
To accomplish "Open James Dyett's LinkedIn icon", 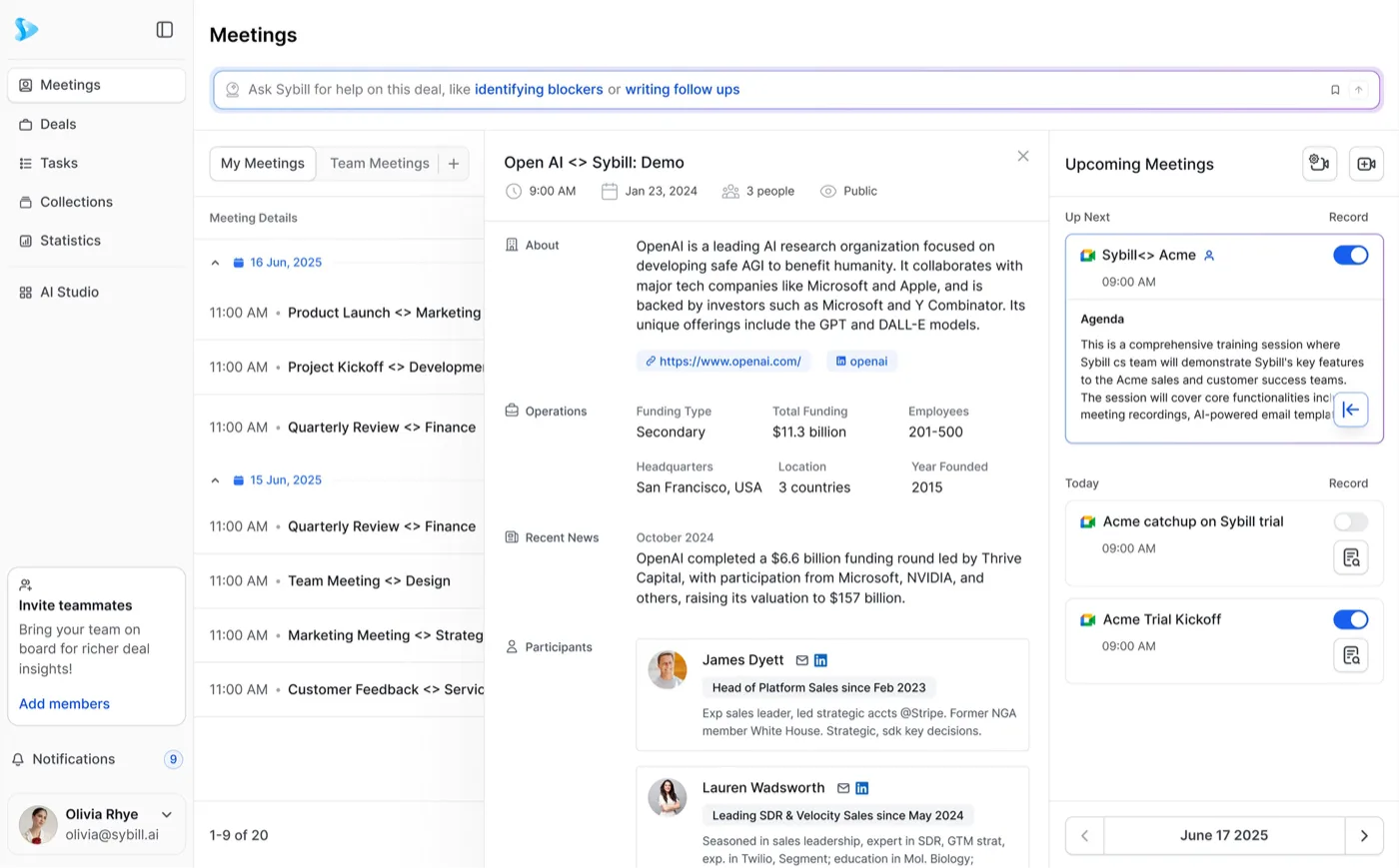I will point(820,660).
